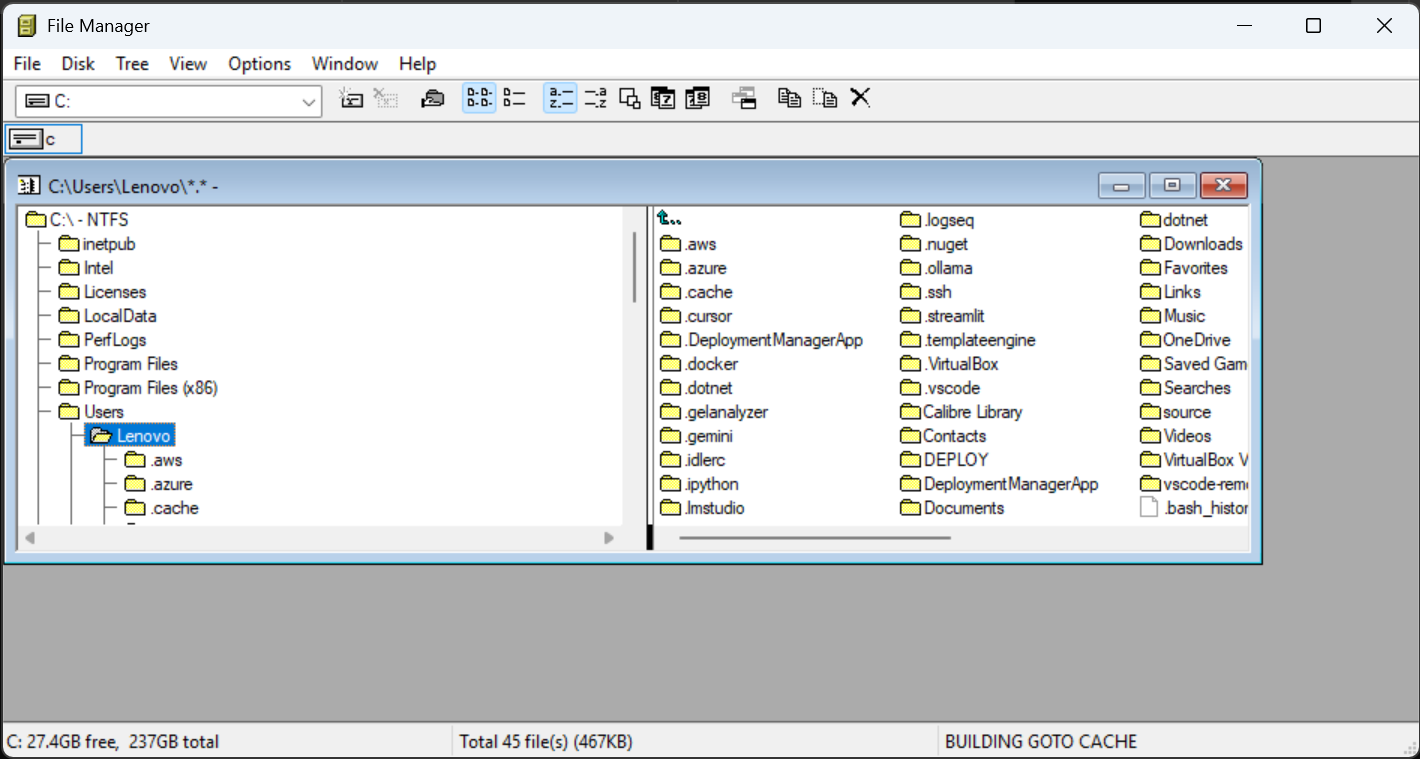
Task: Open the drive selector dropdown
Action: click(309, 100)
